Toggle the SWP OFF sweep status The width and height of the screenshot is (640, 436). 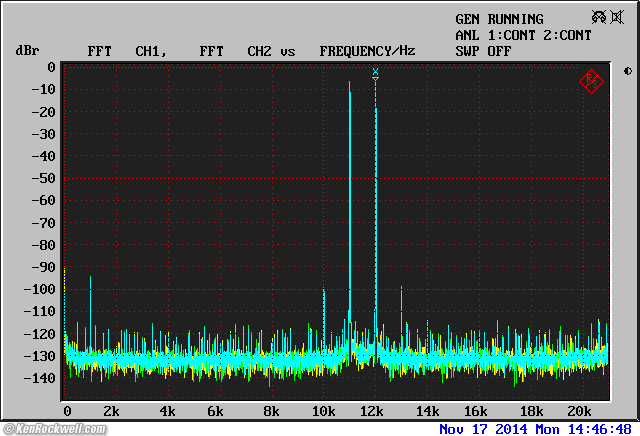coord(483,50)
